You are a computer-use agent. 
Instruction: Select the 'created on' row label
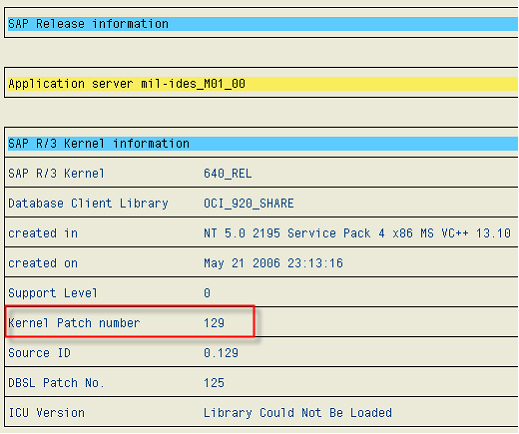43,263
